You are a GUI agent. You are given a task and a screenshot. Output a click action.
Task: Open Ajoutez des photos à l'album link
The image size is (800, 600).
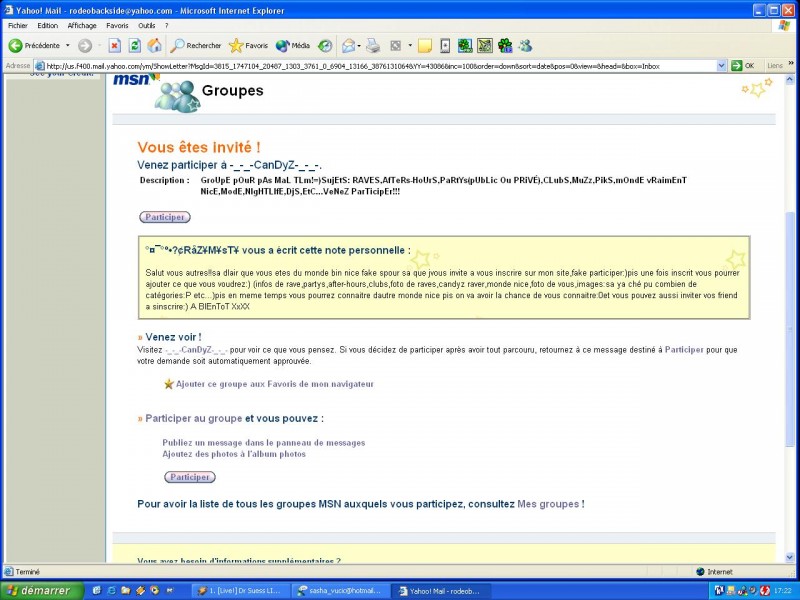[x=234, y=454]
